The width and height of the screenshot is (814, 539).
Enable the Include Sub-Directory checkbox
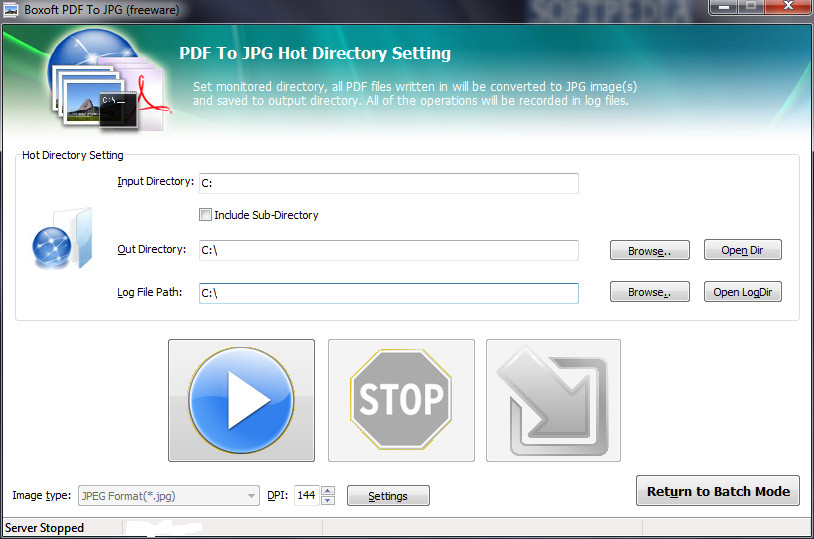[x=206, y=214]
